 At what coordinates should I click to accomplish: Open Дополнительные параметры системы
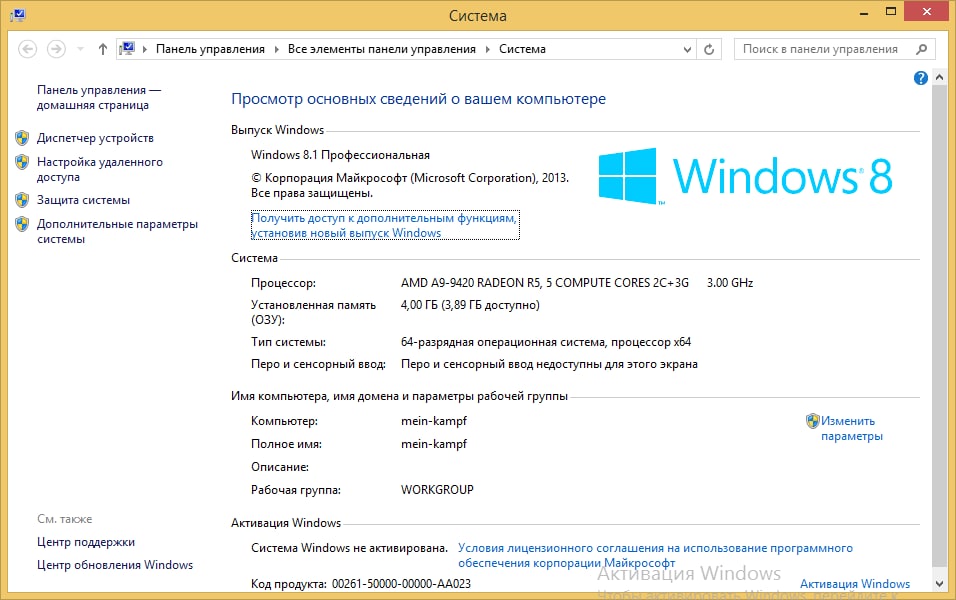click(x=117, y=232)
